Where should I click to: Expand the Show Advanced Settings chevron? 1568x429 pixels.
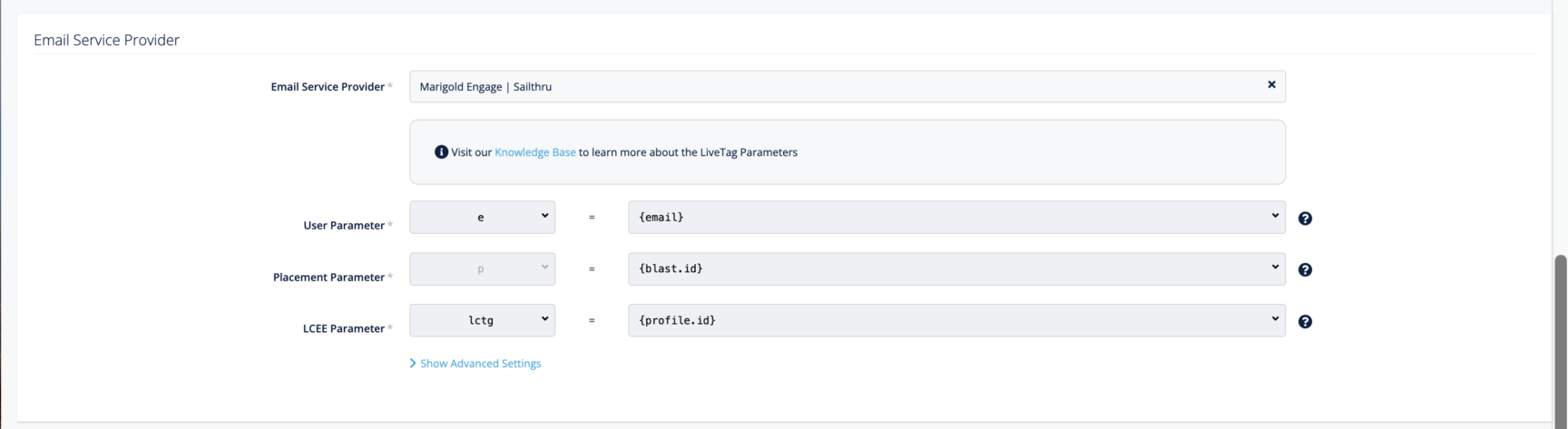413,364
